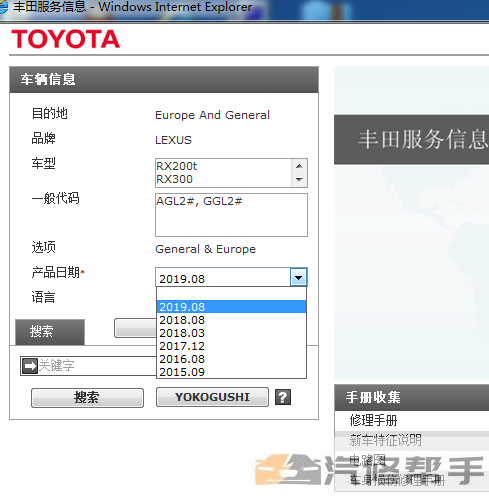Pick 2016.08 from the date list
Viewport: 489px width, 497px height.
click(231, 359)
